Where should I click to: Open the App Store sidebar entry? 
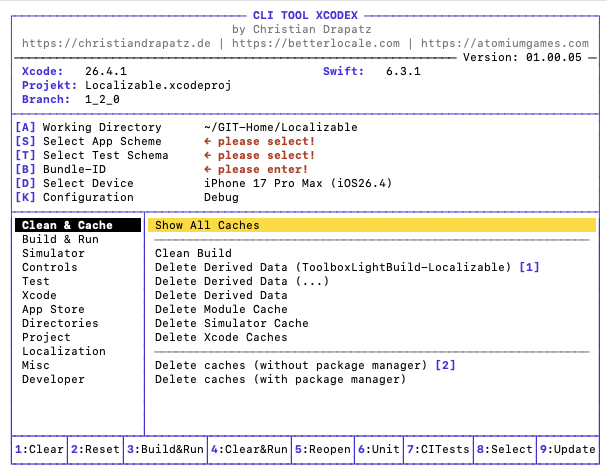53,309
